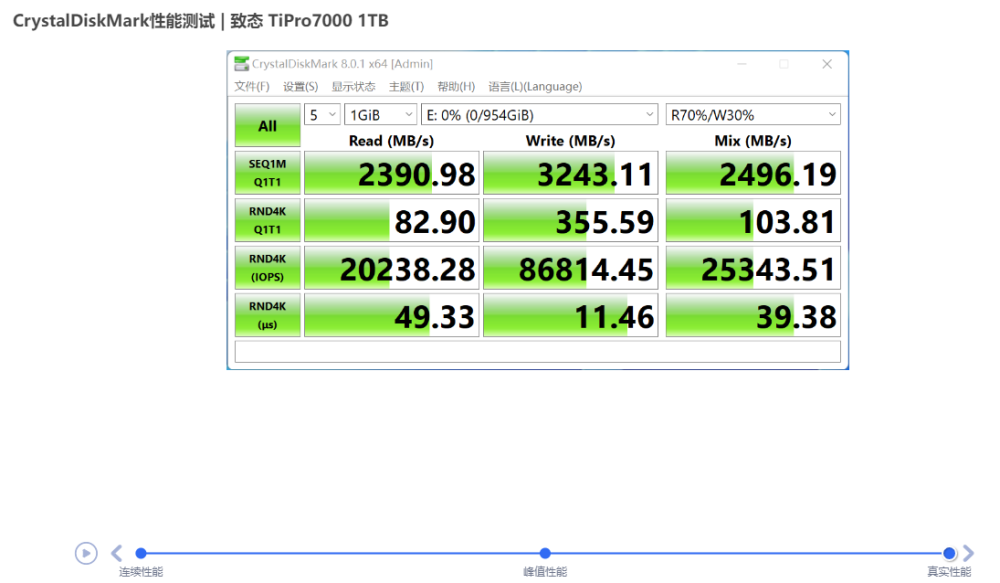Jump to the 连续性能 timeline marker
The height and width of the screenshot is (583, 1000).
[141, 553]
